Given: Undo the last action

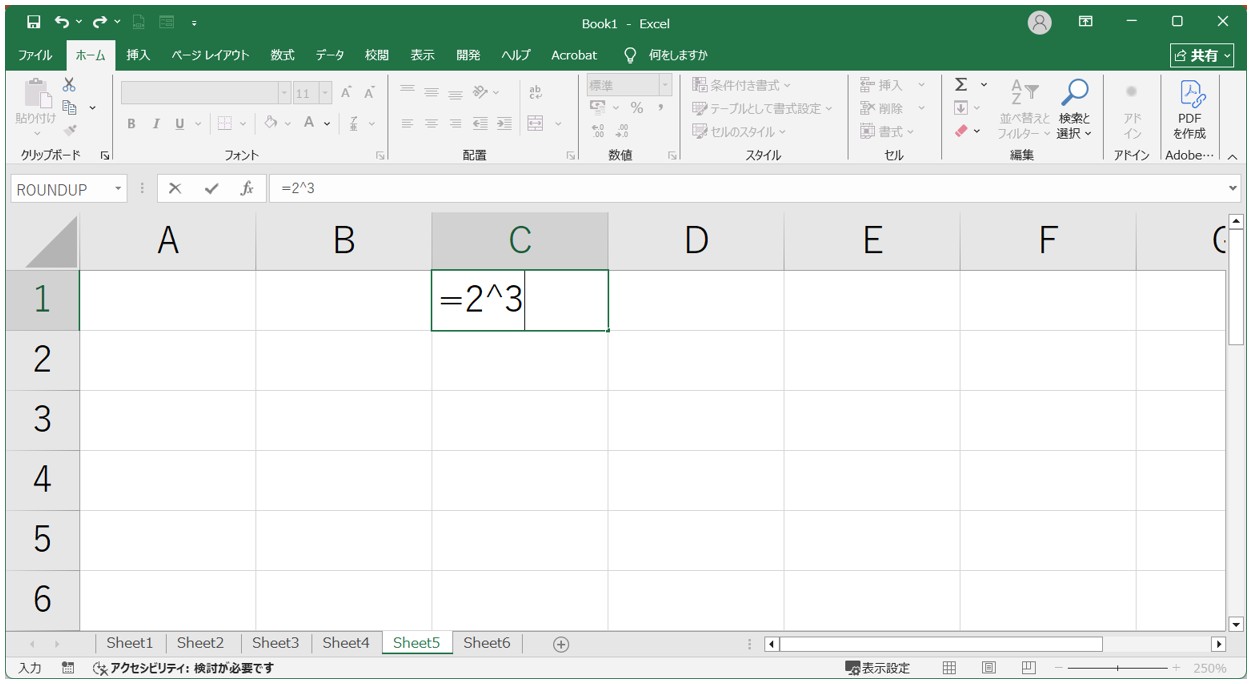Looking at the screenshot, I should point(63,22).
